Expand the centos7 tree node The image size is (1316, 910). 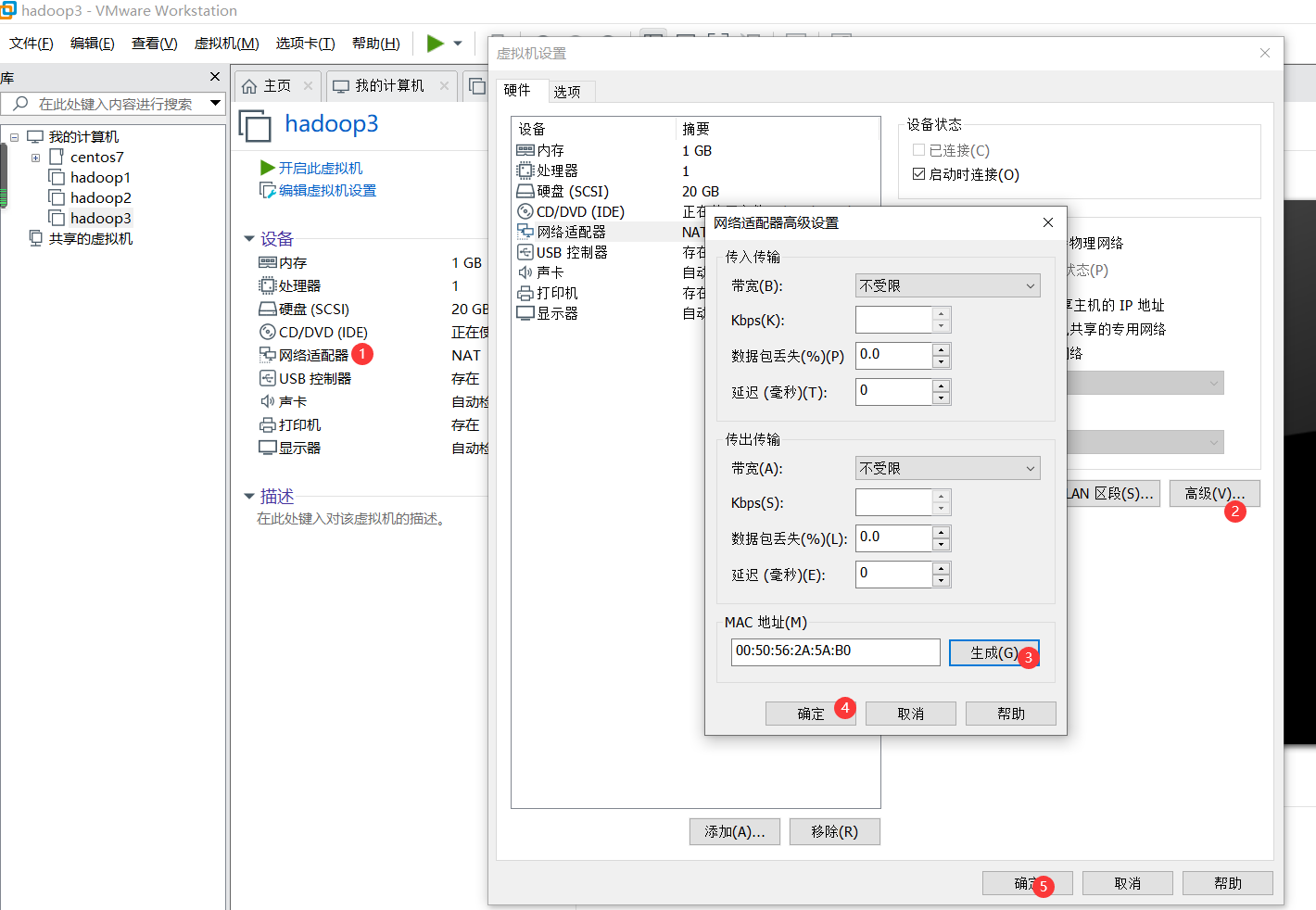[35, 158]
